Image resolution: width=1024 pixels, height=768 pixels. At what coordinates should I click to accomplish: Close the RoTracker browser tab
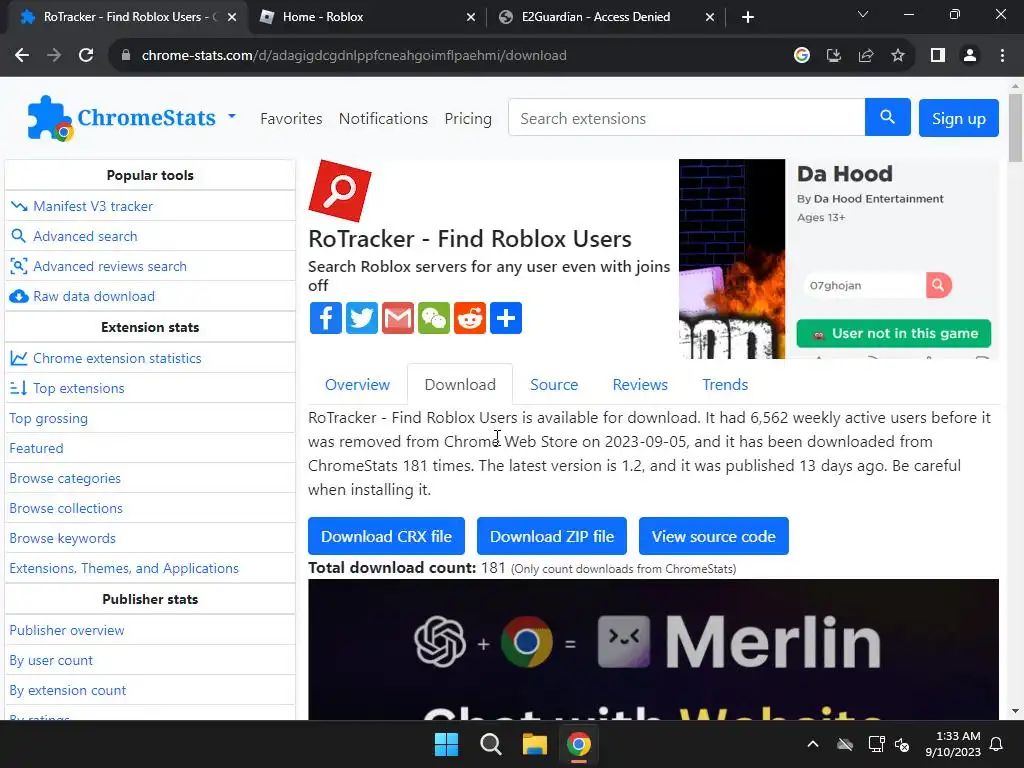coord(232,17)
